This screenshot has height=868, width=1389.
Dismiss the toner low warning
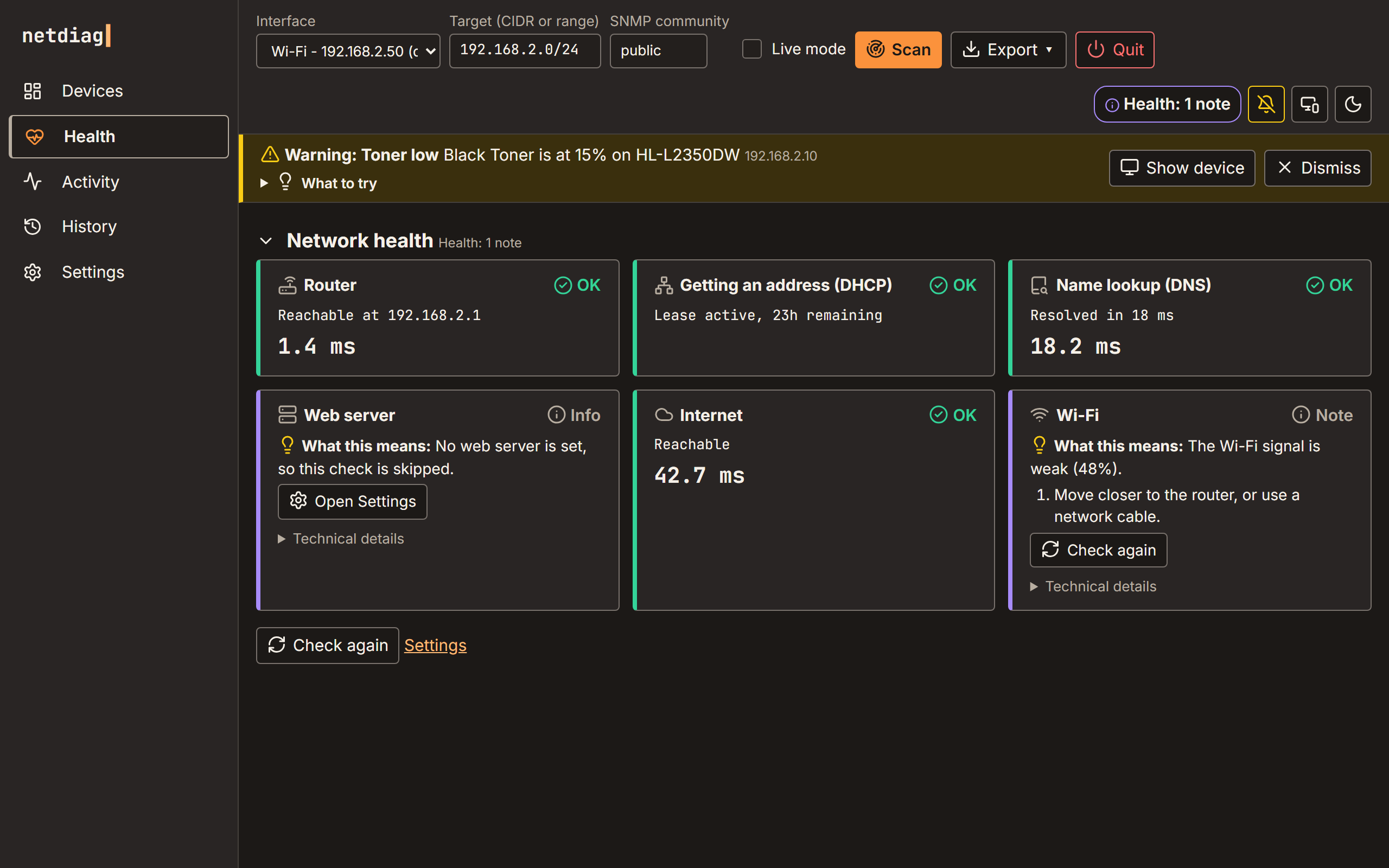[1317, 168]
